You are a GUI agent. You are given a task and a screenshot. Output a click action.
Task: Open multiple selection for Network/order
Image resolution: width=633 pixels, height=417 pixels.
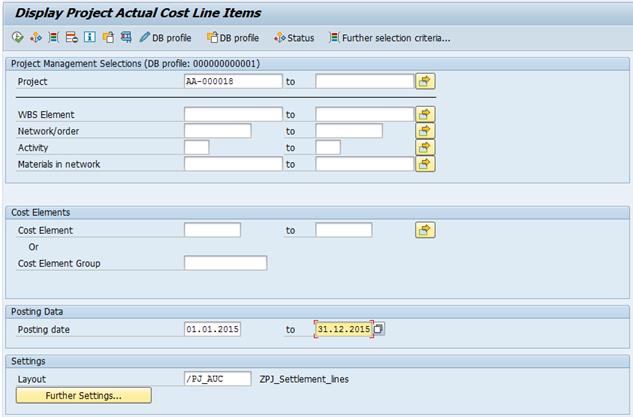(x=425, y=131)
